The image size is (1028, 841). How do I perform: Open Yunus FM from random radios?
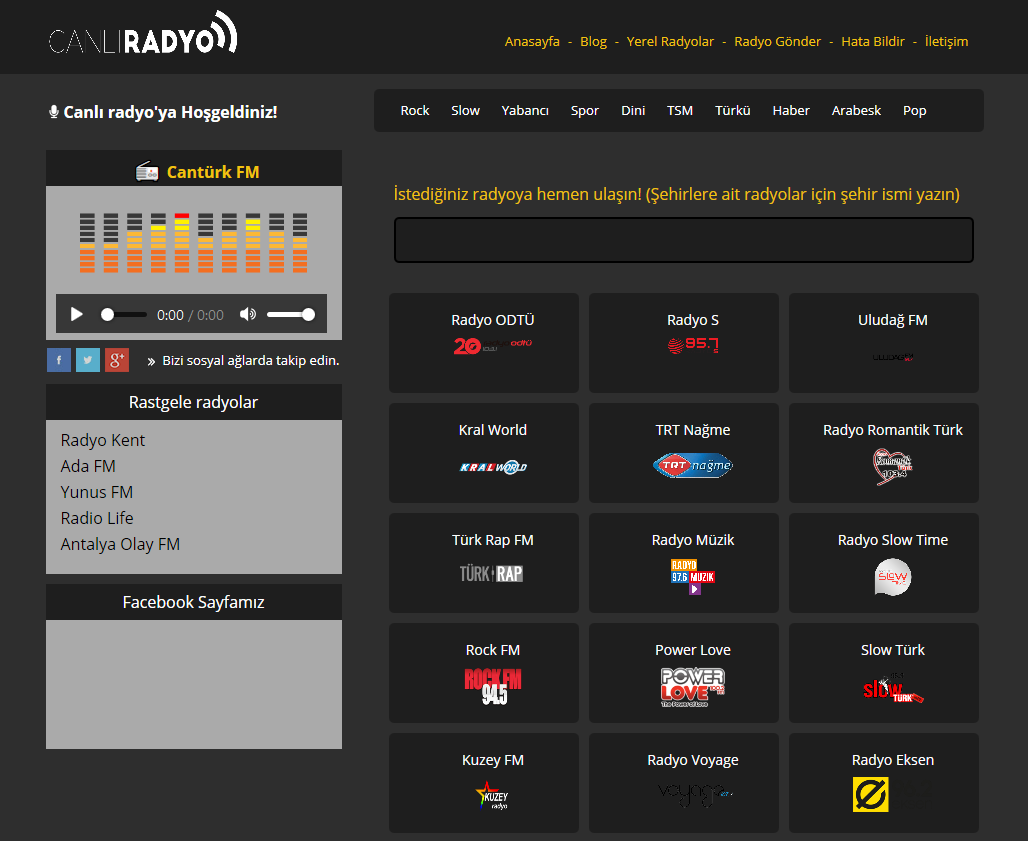pos(97,492)
